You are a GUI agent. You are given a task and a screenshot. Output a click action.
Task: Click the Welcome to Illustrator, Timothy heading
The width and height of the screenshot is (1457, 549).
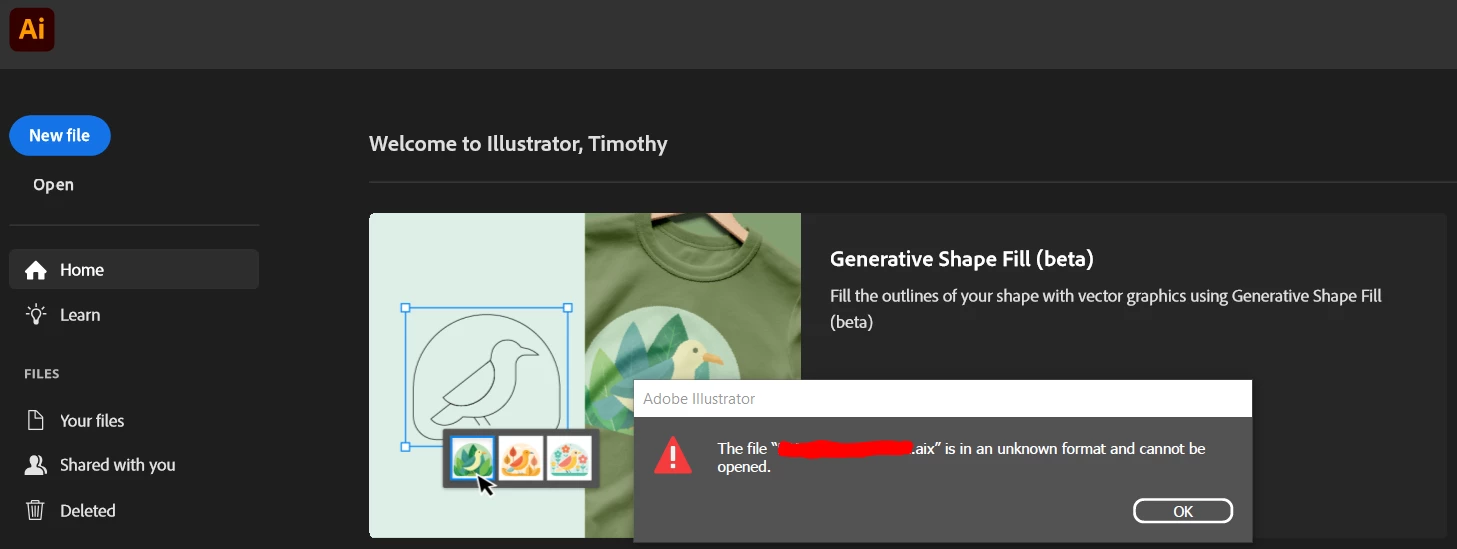tap(518, 144)
